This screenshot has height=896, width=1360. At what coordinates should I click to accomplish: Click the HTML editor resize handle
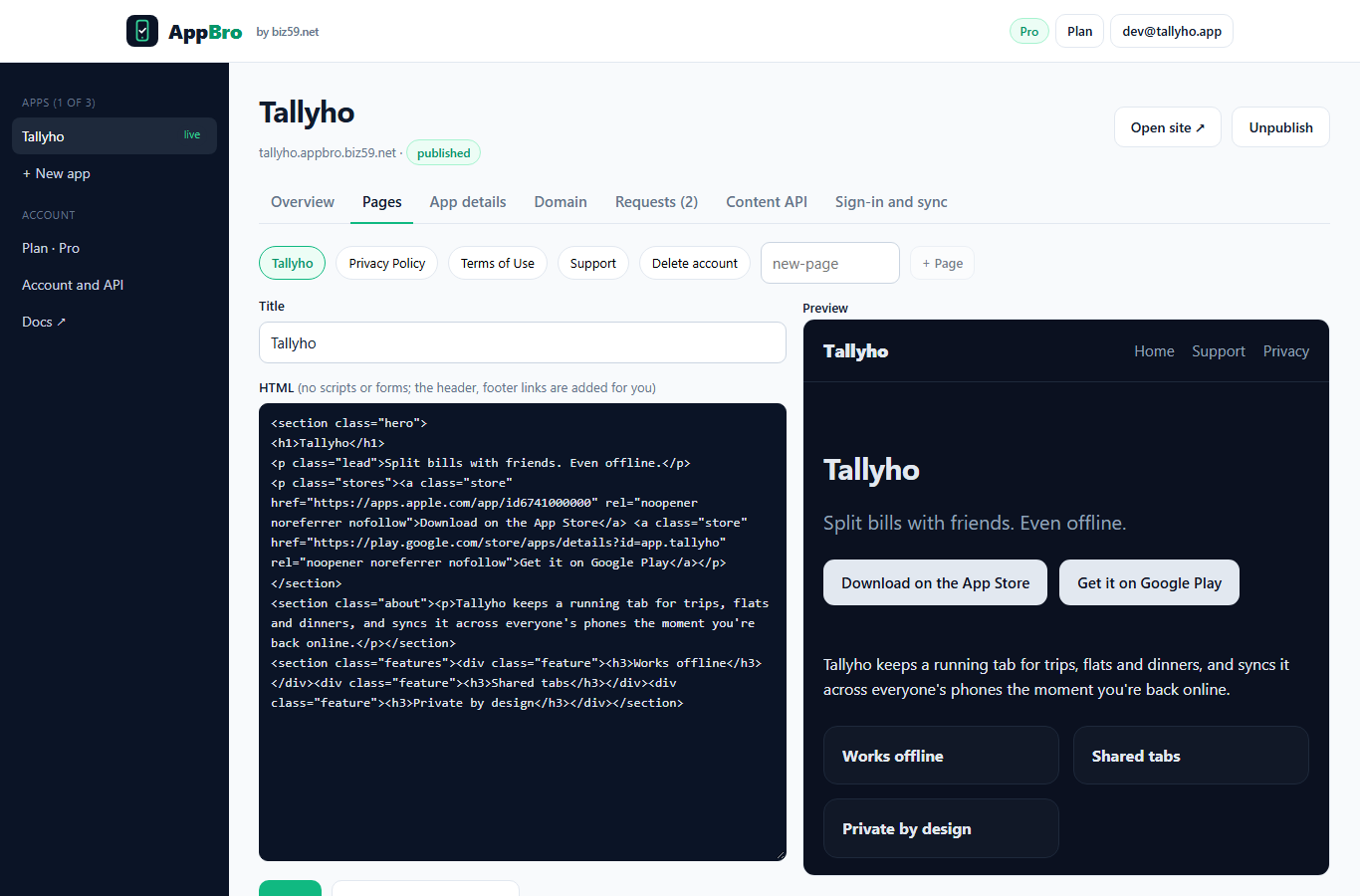pos(781,854)
